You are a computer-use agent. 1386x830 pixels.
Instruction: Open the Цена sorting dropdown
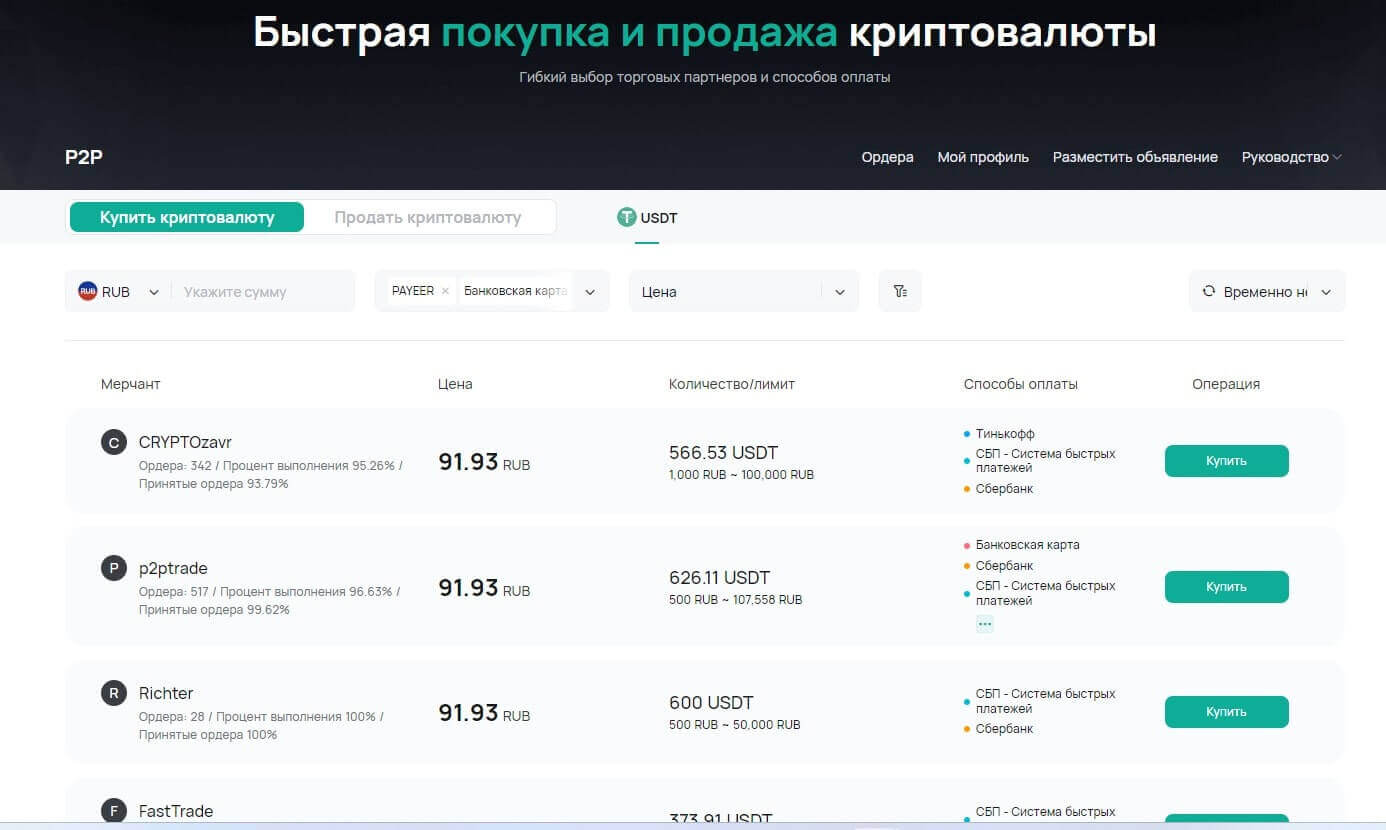tap(840, 292)
